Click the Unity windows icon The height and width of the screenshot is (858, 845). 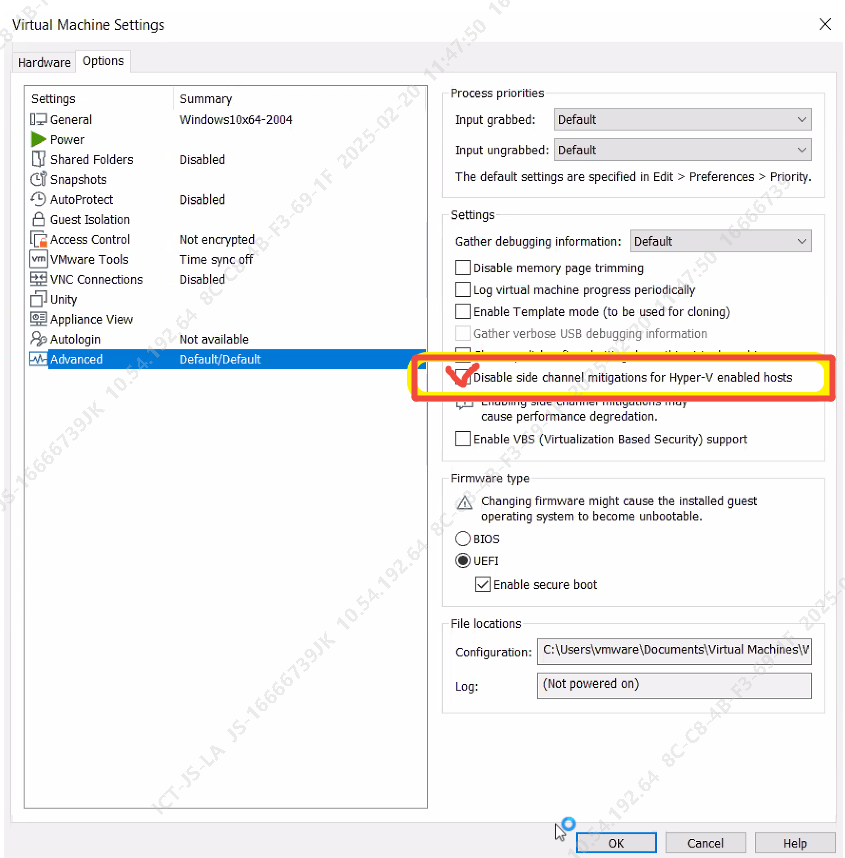pyautogui.click(x=38, y=299)
